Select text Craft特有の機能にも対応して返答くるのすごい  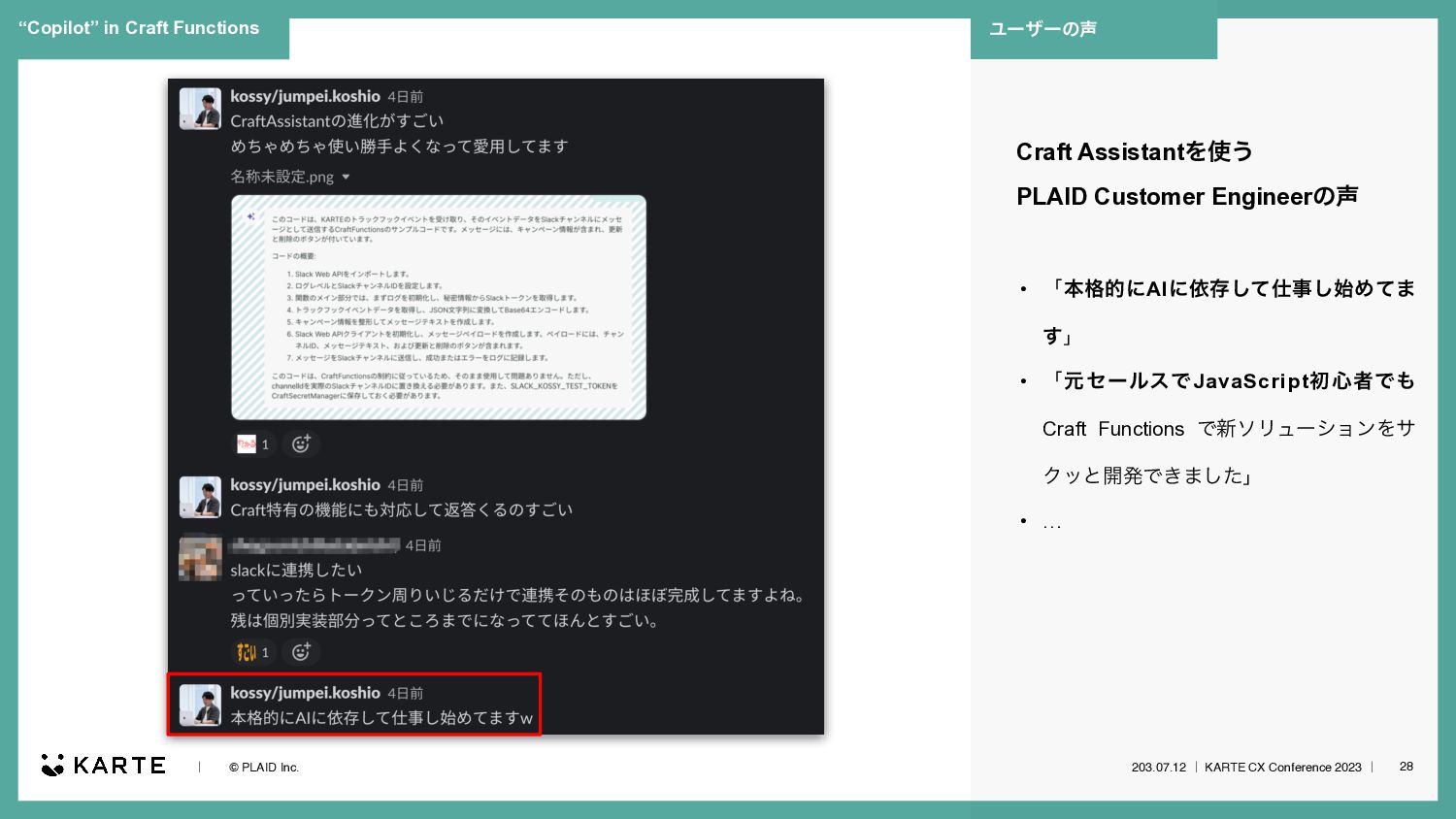click(402, 510)
